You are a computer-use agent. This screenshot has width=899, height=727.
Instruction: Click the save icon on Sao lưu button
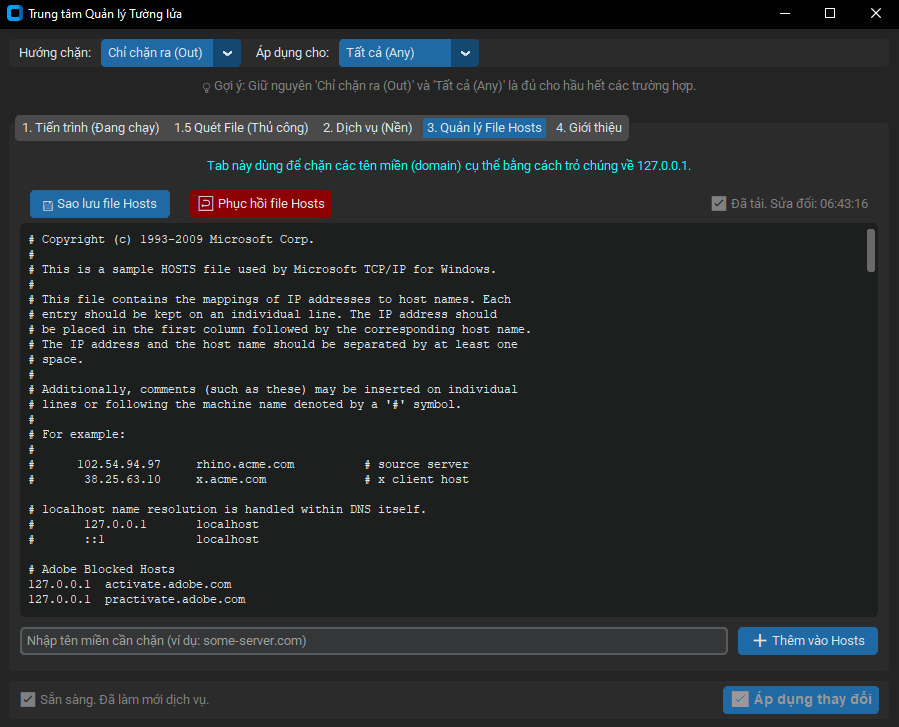coord(46,204)
